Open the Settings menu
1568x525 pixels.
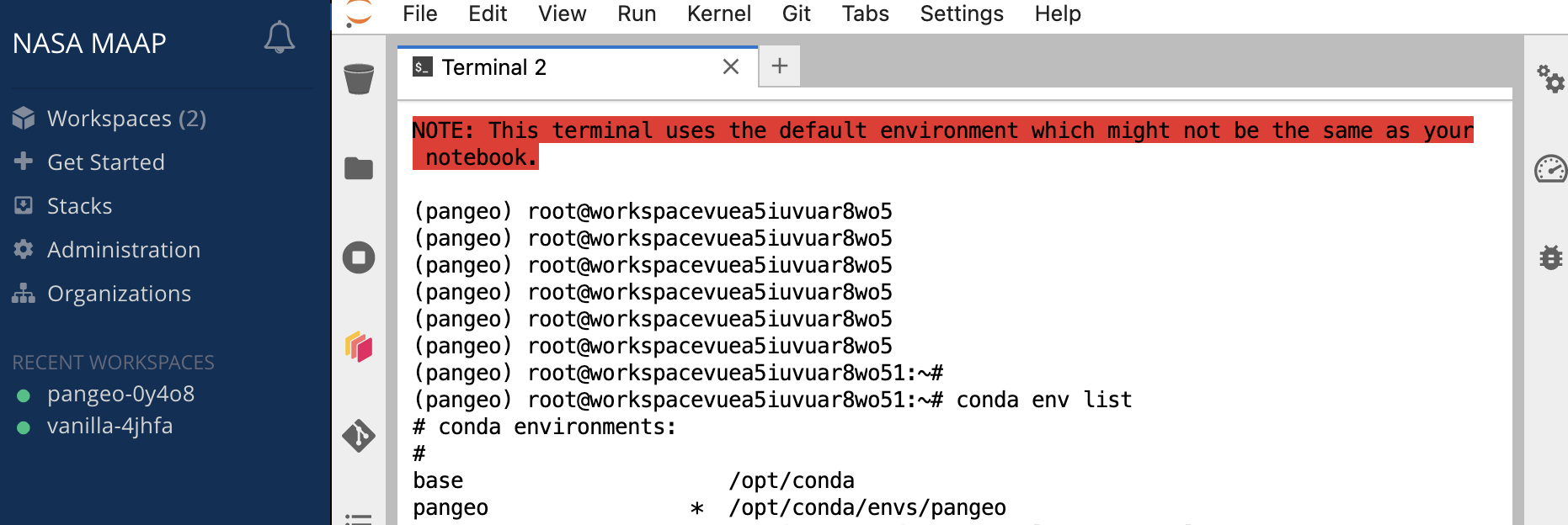[x=961, y=13]
